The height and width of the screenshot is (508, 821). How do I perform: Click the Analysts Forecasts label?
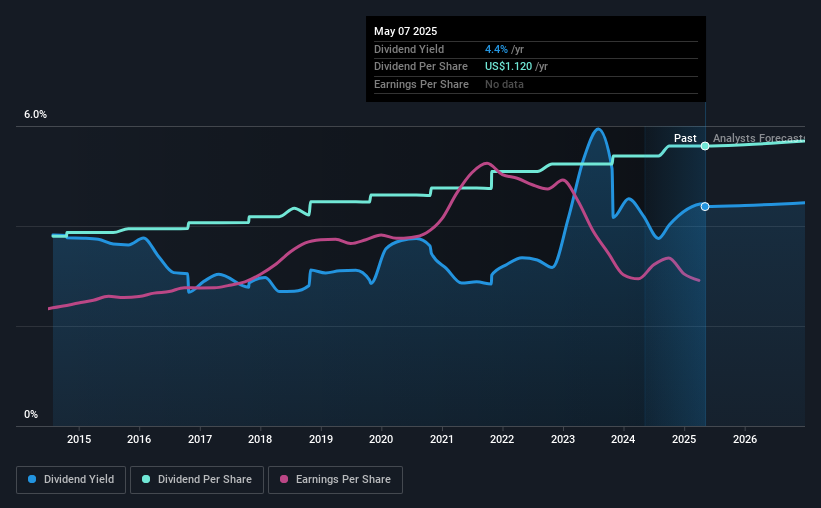coord(759,138)
